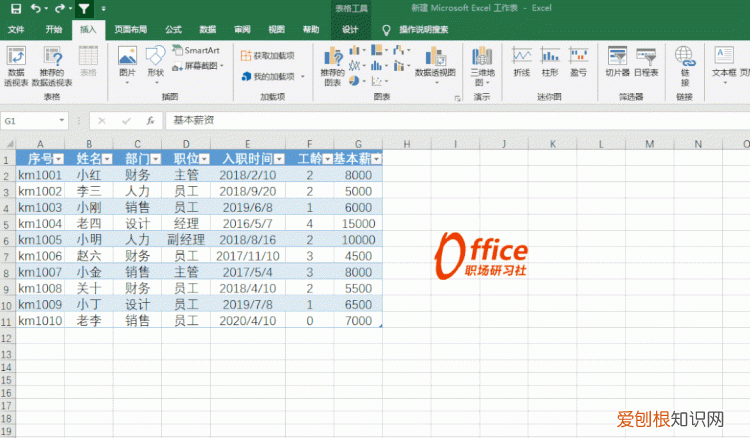Open Recommended PivotTables (推荐的数据透视表)

pos(52,66)
